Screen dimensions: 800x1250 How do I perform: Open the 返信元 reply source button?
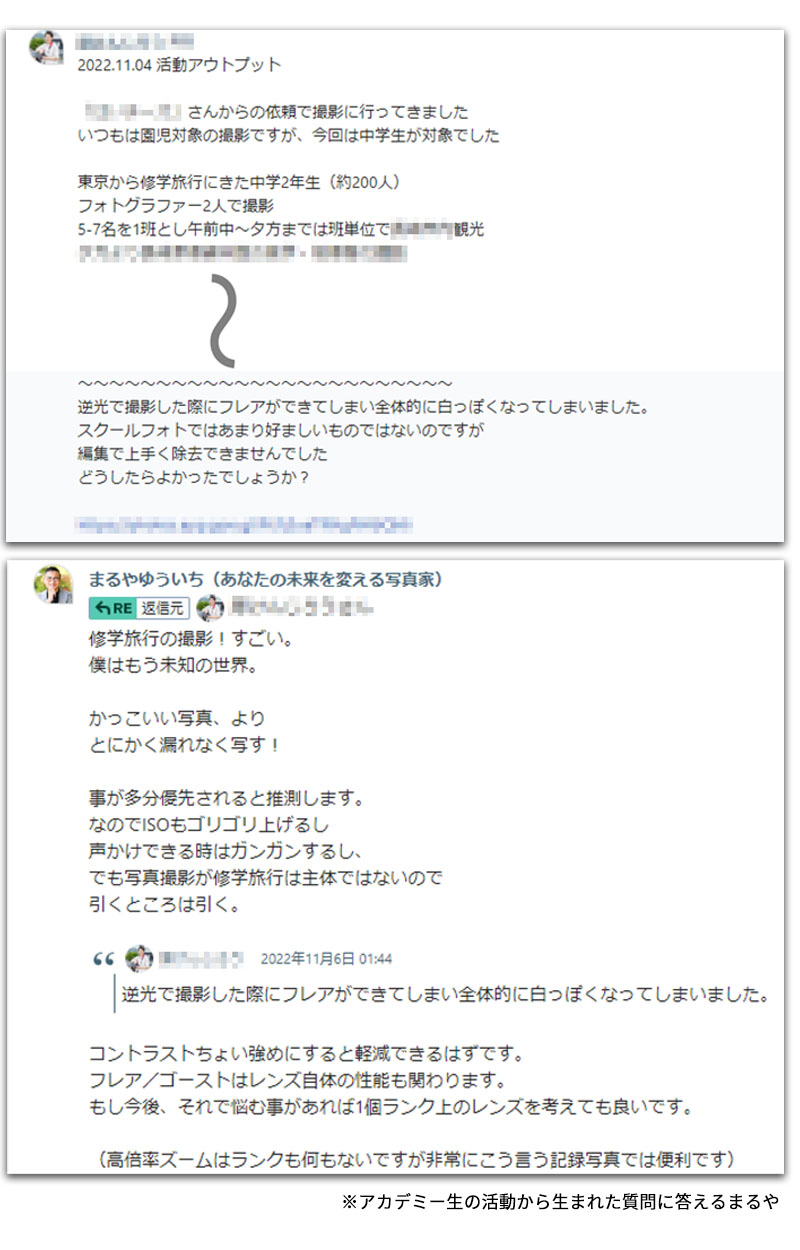click(x=162, y=607)
